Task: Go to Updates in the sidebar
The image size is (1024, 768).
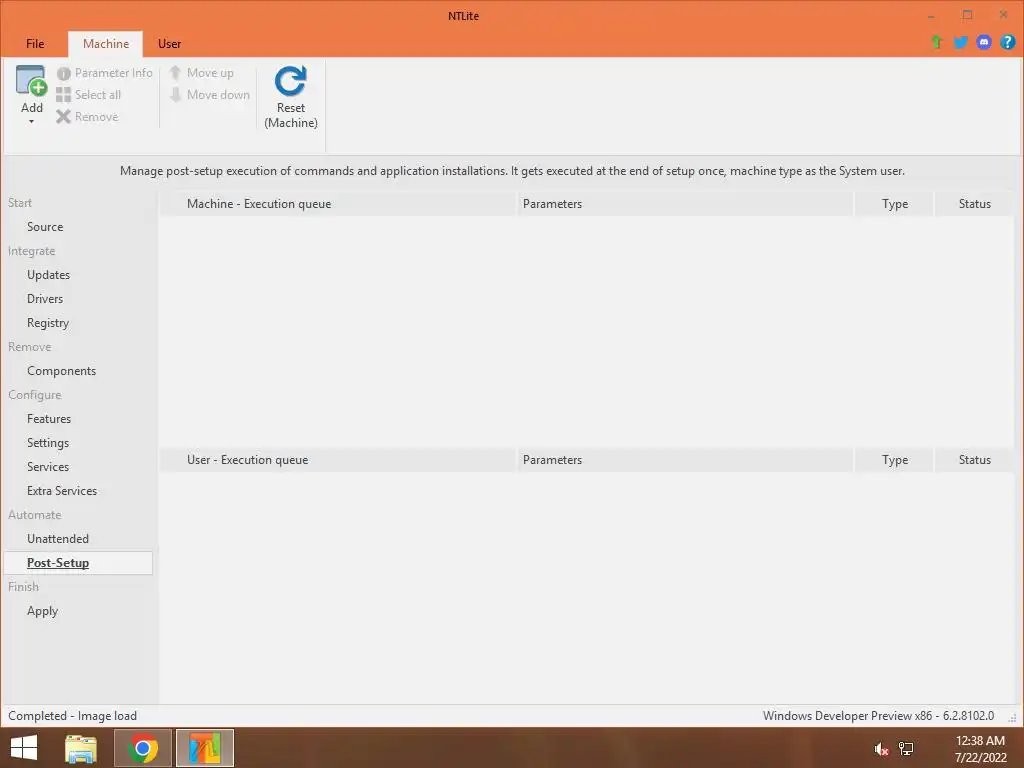Action: coord(48,275)
